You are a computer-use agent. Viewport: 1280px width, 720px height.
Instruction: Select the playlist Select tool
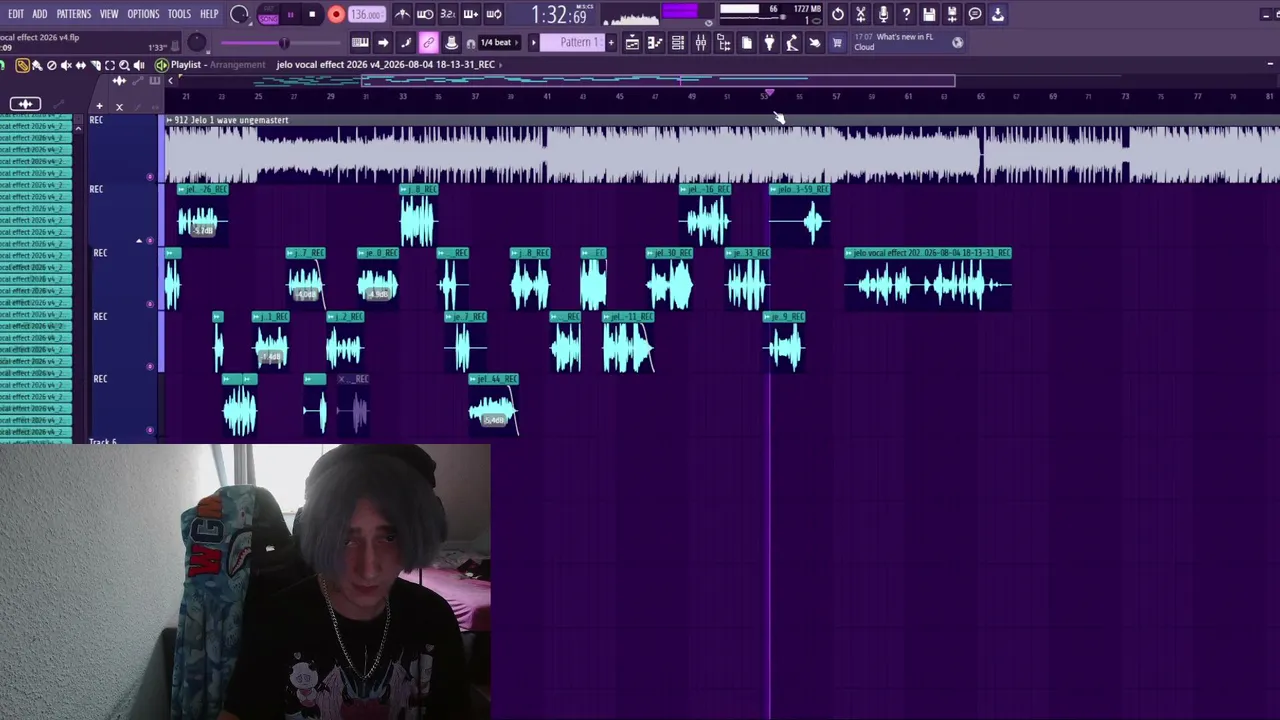coord(110,65)
